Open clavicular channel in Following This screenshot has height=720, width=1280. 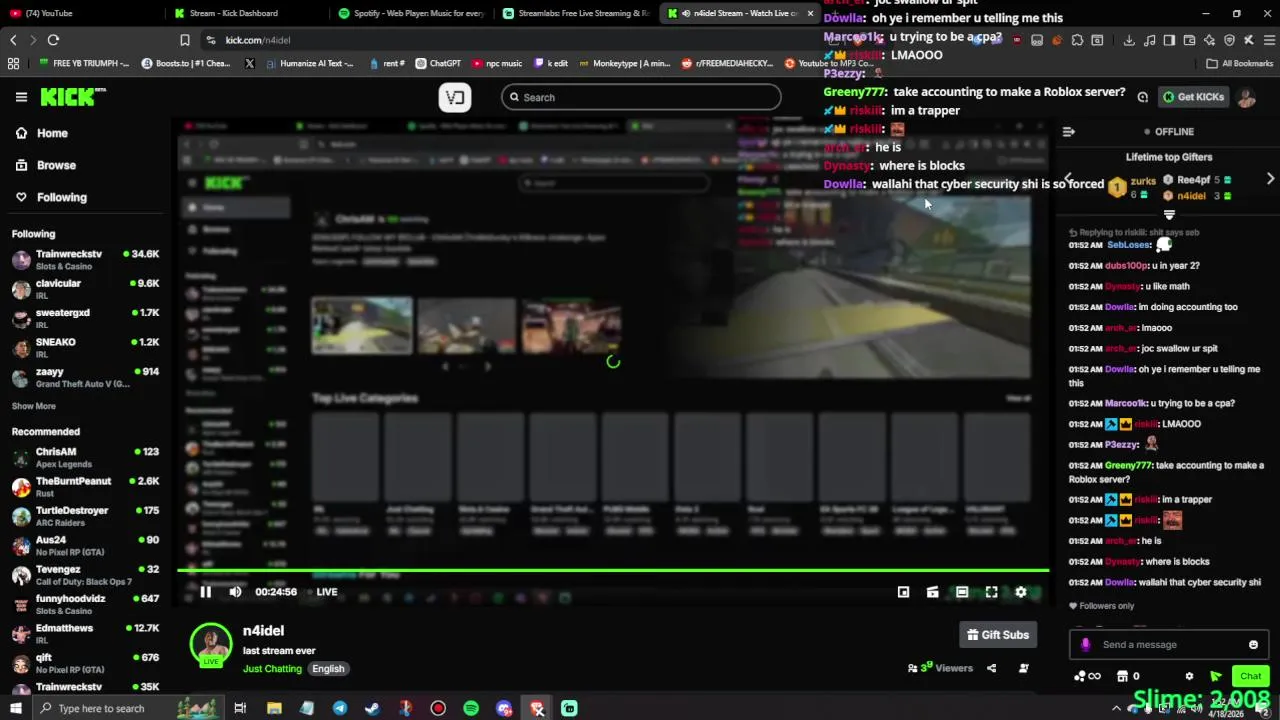[86, 289]
